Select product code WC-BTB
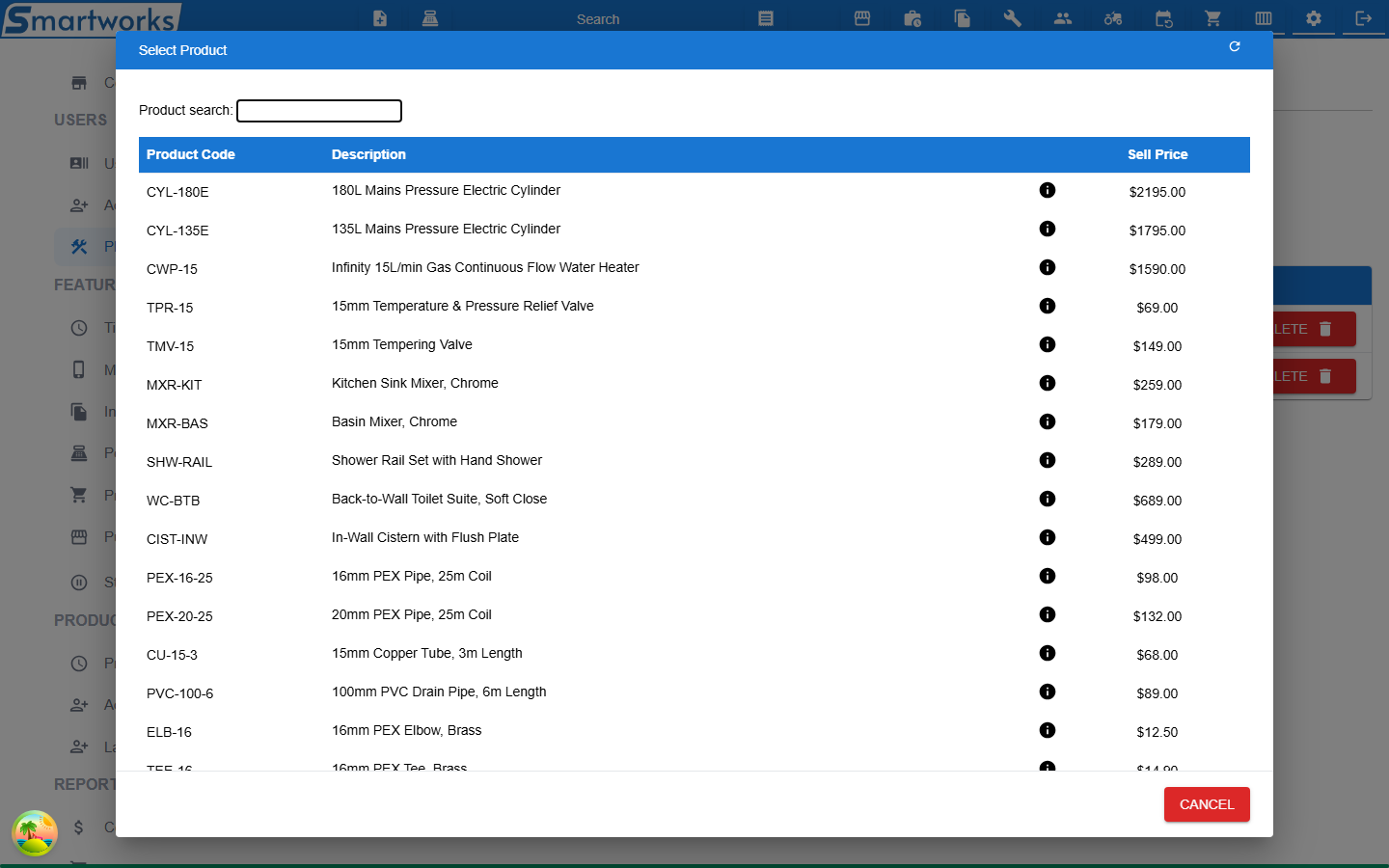 174,501
